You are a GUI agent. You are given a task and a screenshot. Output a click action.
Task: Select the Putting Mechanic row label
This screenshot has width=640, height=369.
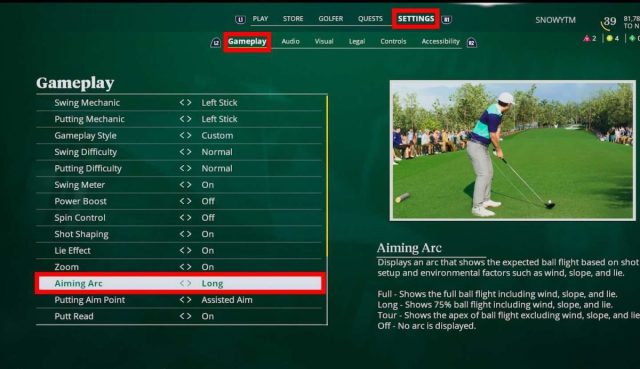click(89, 119)
